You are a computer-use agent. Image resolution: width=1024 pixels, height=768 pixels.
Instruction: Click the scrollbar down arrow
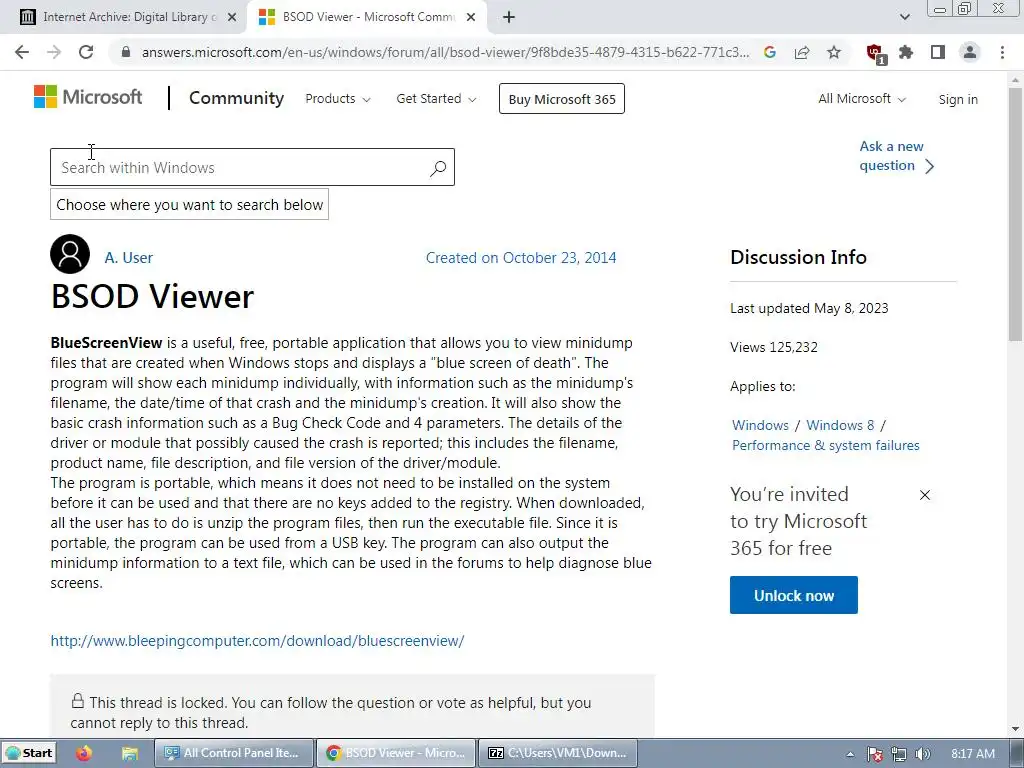tap(1016, 729)
